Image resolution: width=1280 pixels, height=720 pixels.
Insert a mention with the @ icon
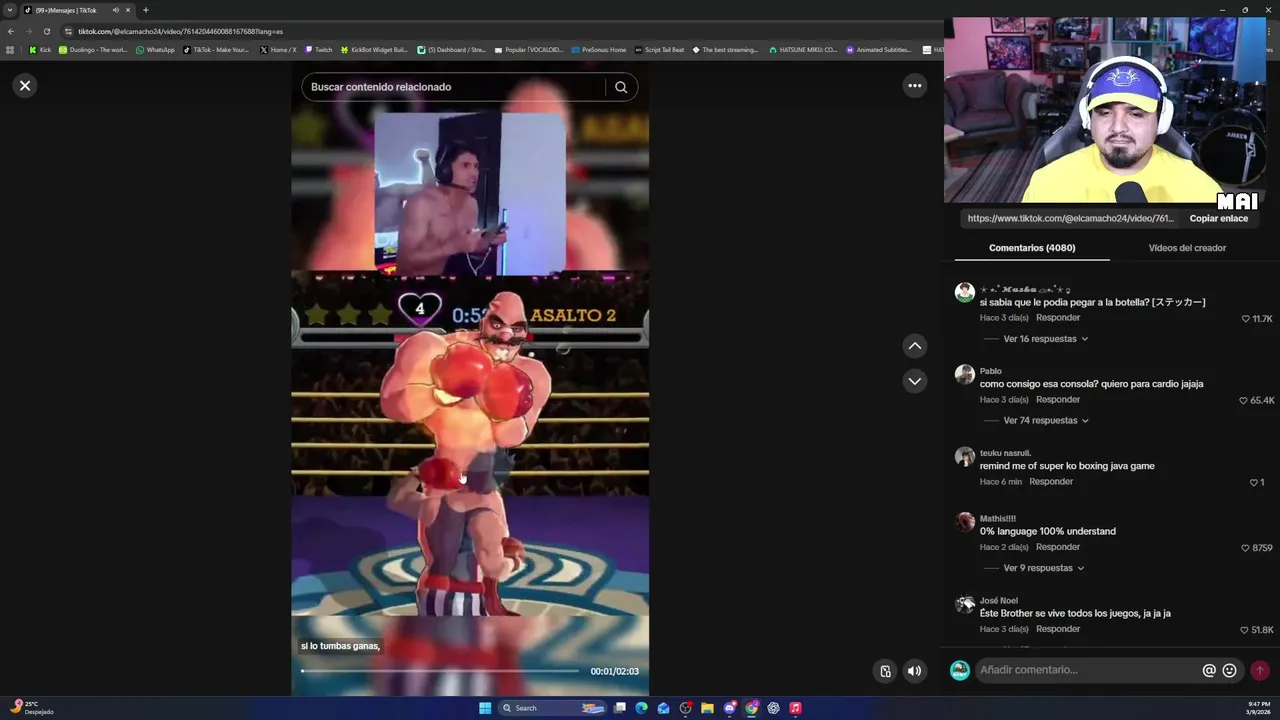click(1209, 670)
